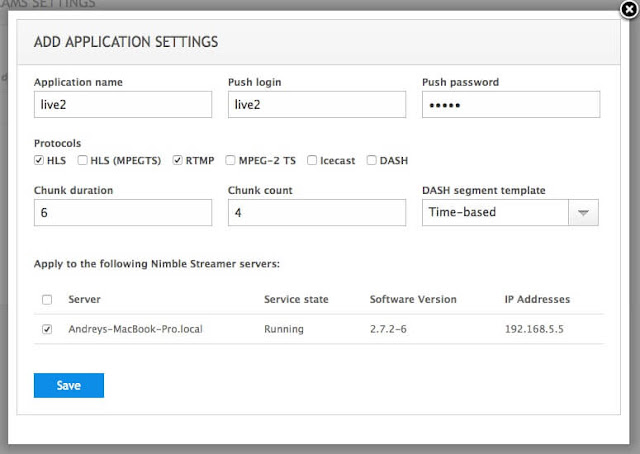
Task: Enable the DASH protocol checkbox
Action: 371,160
